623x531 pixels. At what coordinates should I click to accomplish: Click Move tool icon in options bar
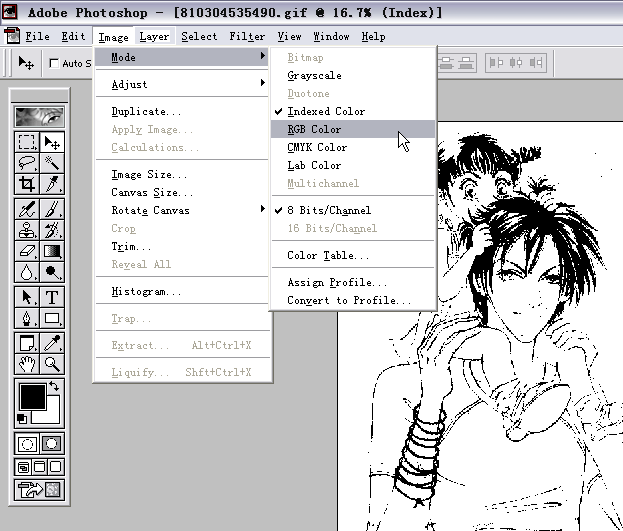(26, 63)
